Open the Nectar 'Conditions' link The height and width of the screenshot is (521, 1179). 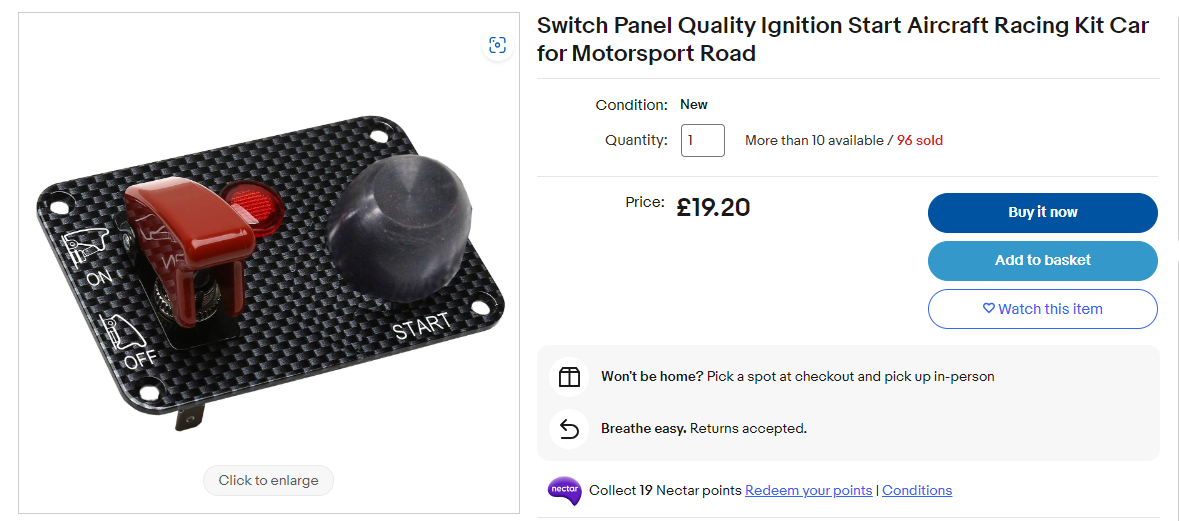pos(916,490)
